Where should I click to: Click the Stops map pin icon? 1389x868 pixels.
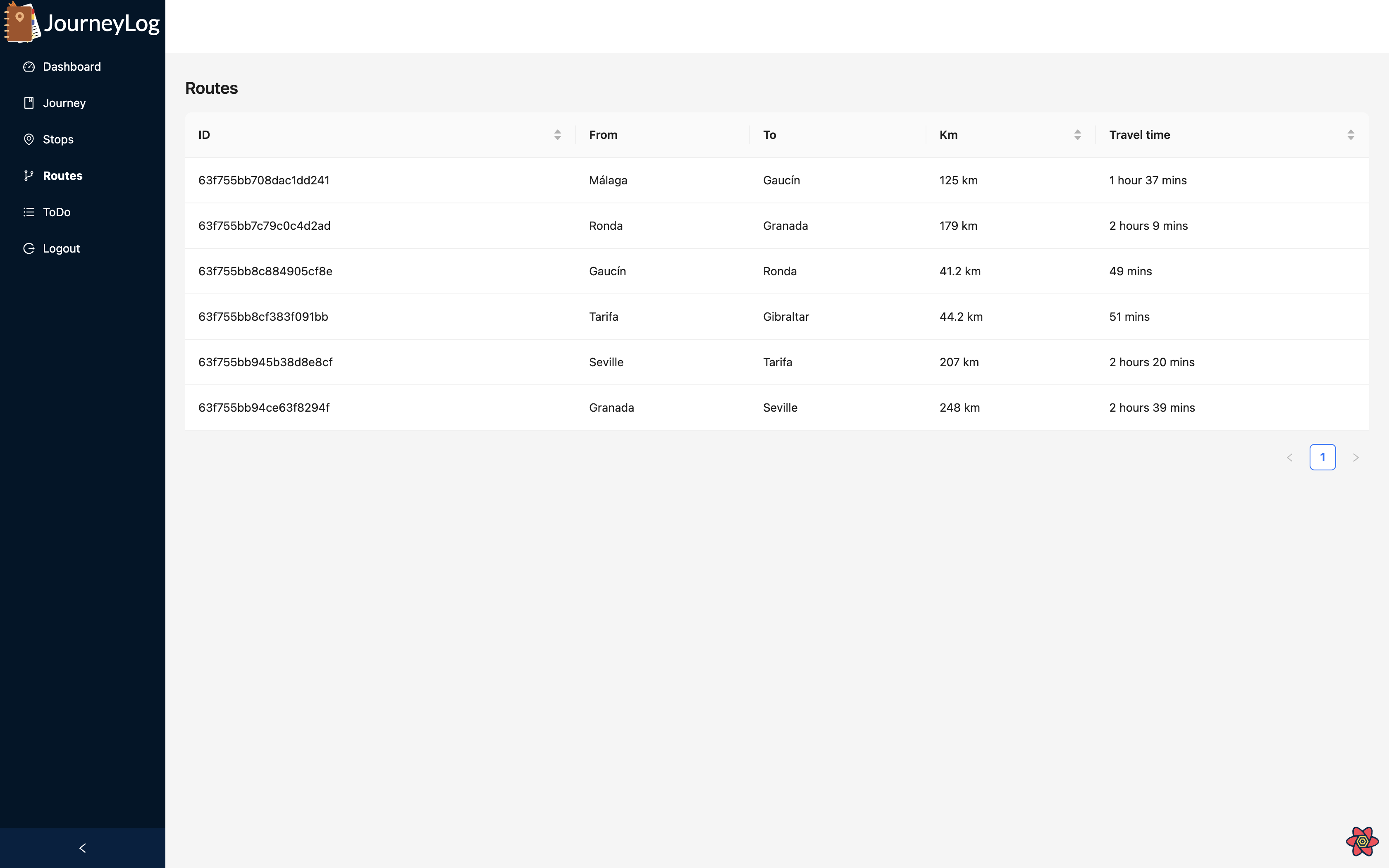click(x=29, y=140)
